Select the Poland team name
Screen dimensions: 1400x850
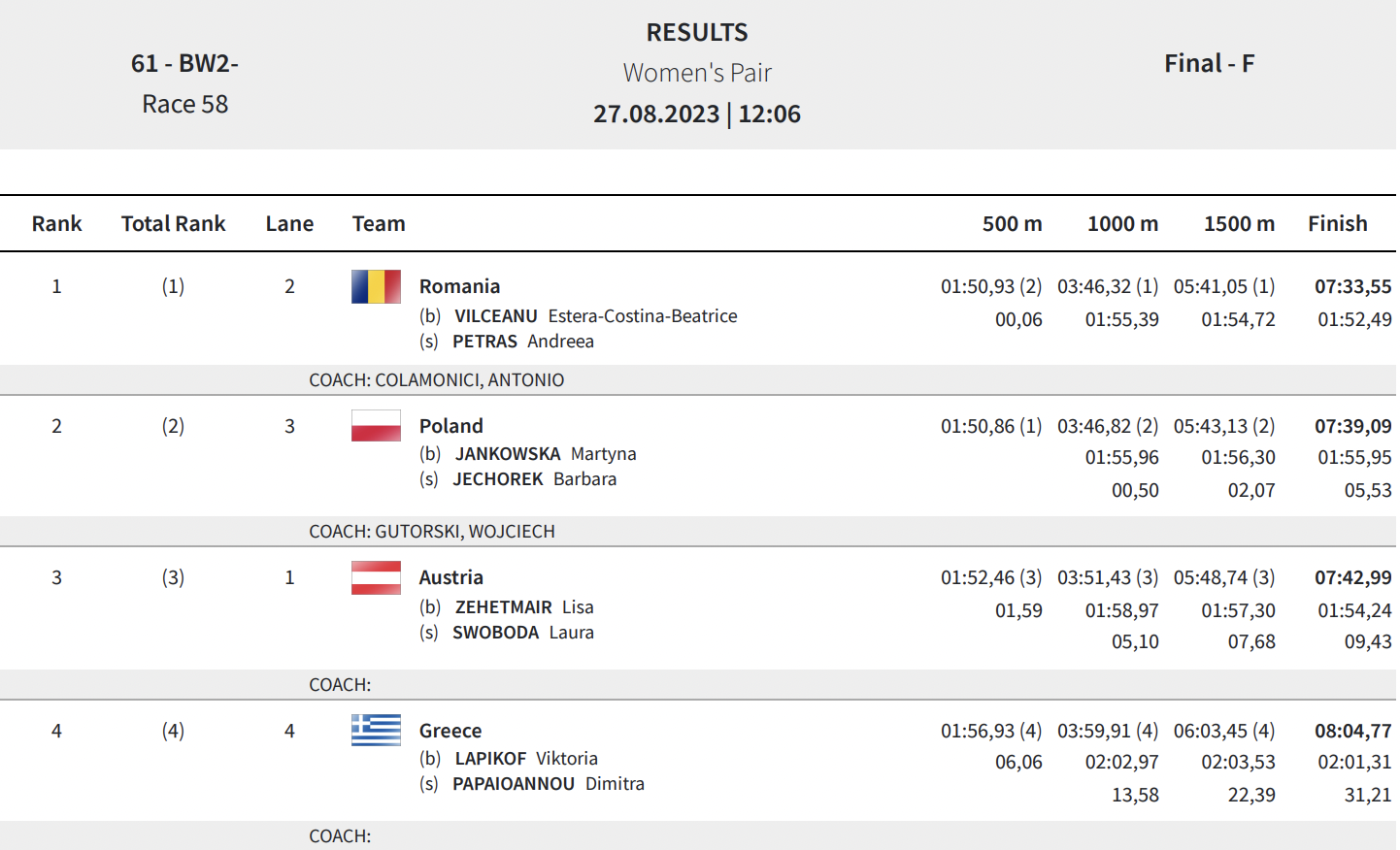(450, 426)
